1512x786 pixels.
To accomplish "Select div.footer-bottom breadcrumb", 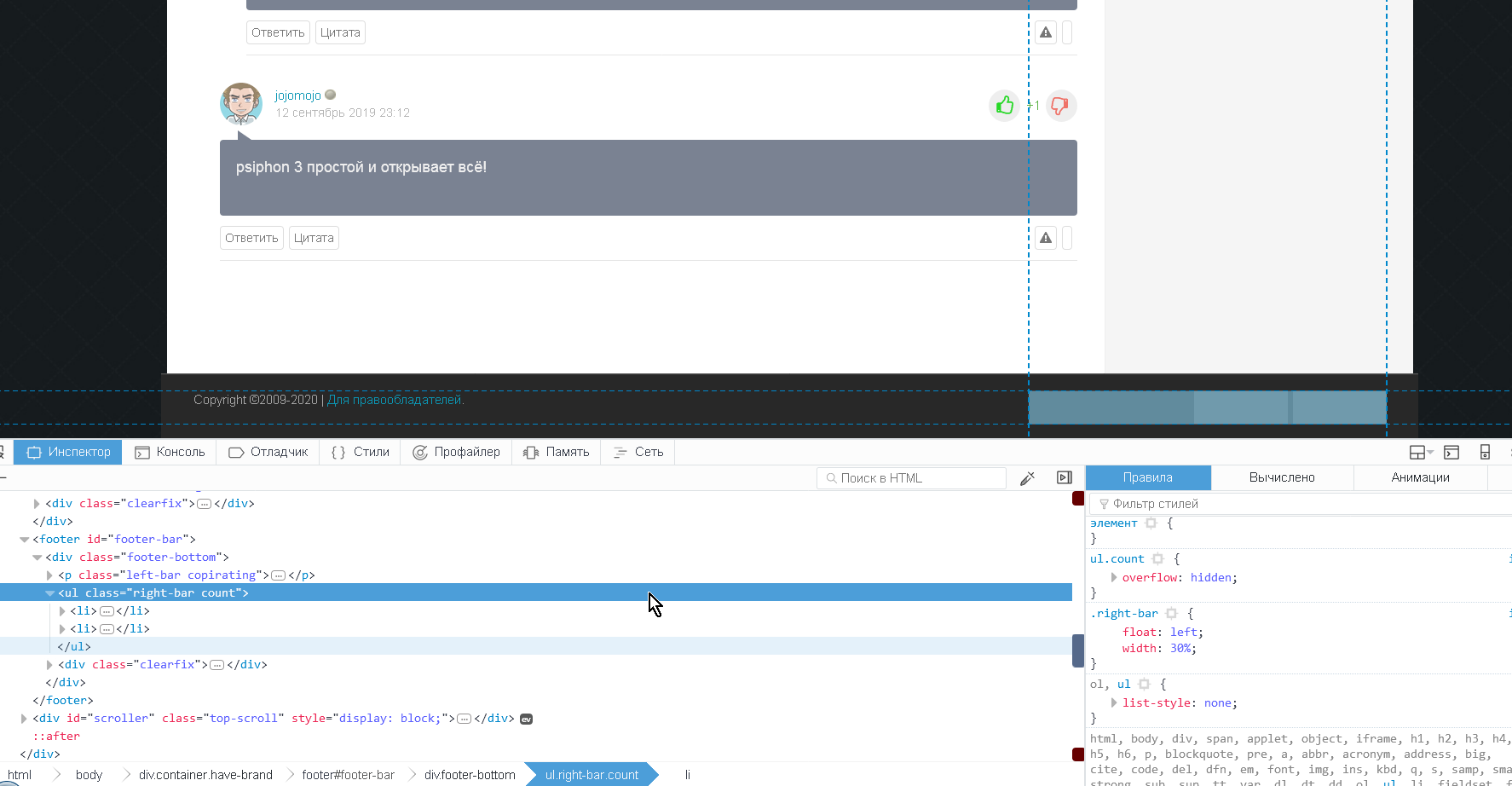I will [470, 775].
